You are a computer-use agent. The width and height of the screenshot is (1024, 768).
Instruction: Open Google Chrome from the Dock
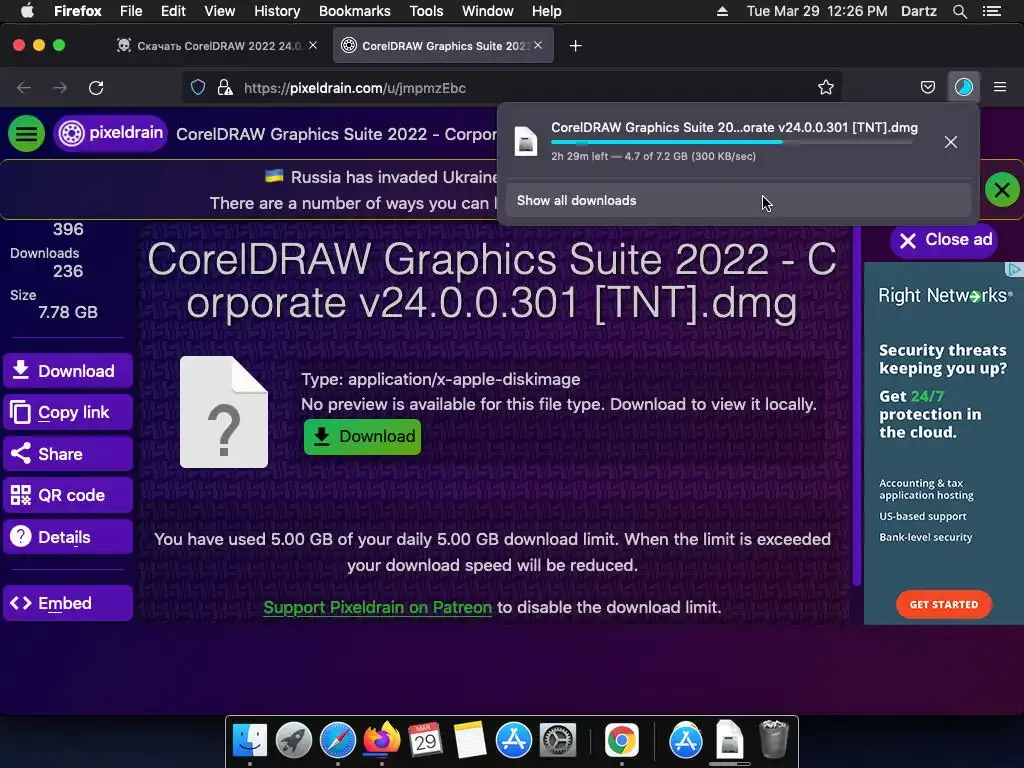coord(621,741)
